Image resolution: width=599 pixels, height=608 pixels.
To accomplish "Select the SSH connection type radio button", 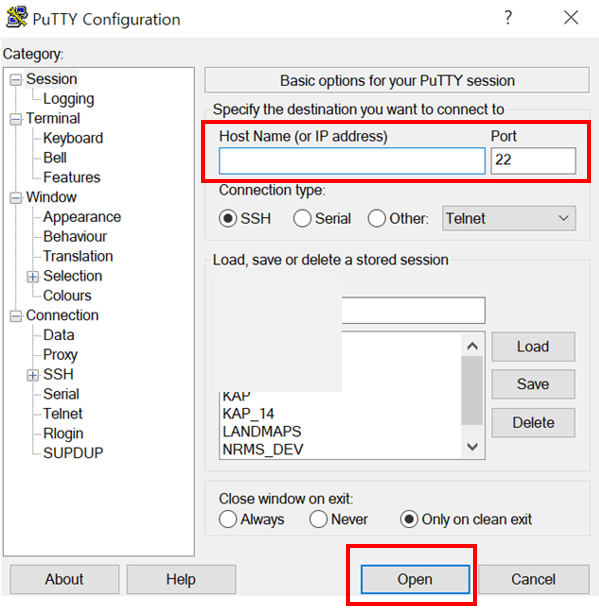I will [x=228, y=218].
